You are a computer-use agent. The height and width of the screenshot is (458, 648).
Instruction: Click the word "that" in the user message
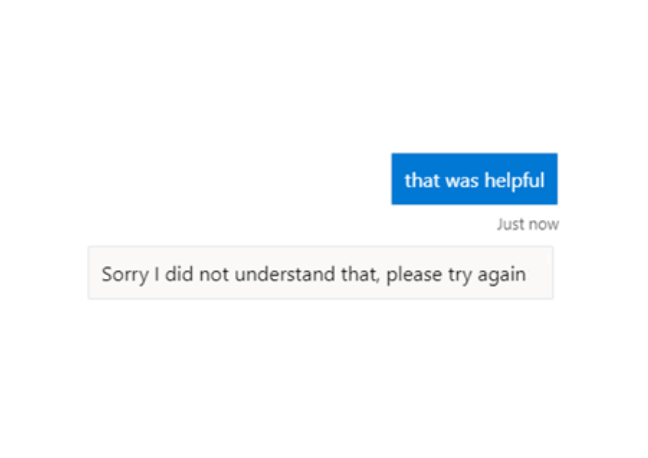pyautogui.click(x=419, y=180)
